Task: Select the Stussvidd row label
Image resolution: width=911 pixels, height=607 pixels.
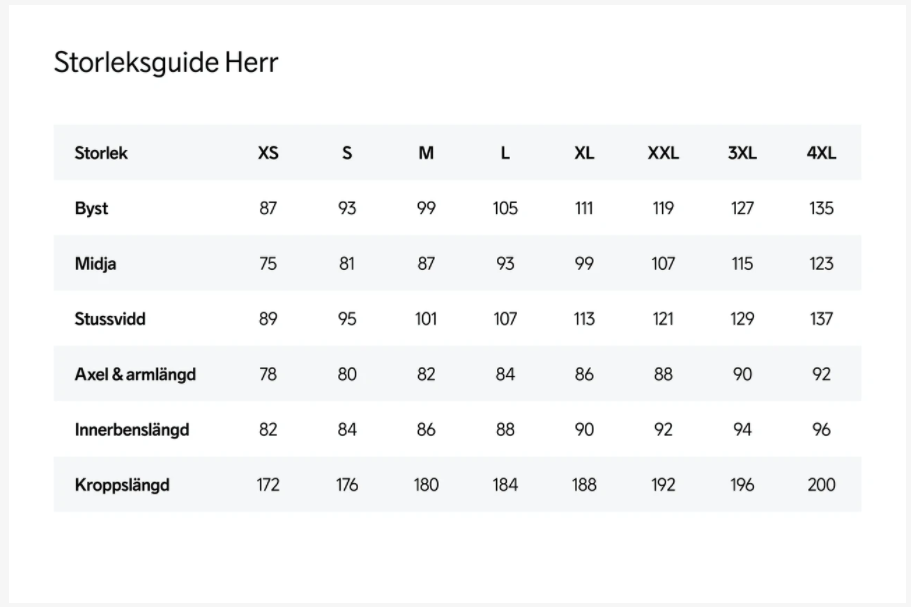Action: pyautogui.click(x=110, y=319)
